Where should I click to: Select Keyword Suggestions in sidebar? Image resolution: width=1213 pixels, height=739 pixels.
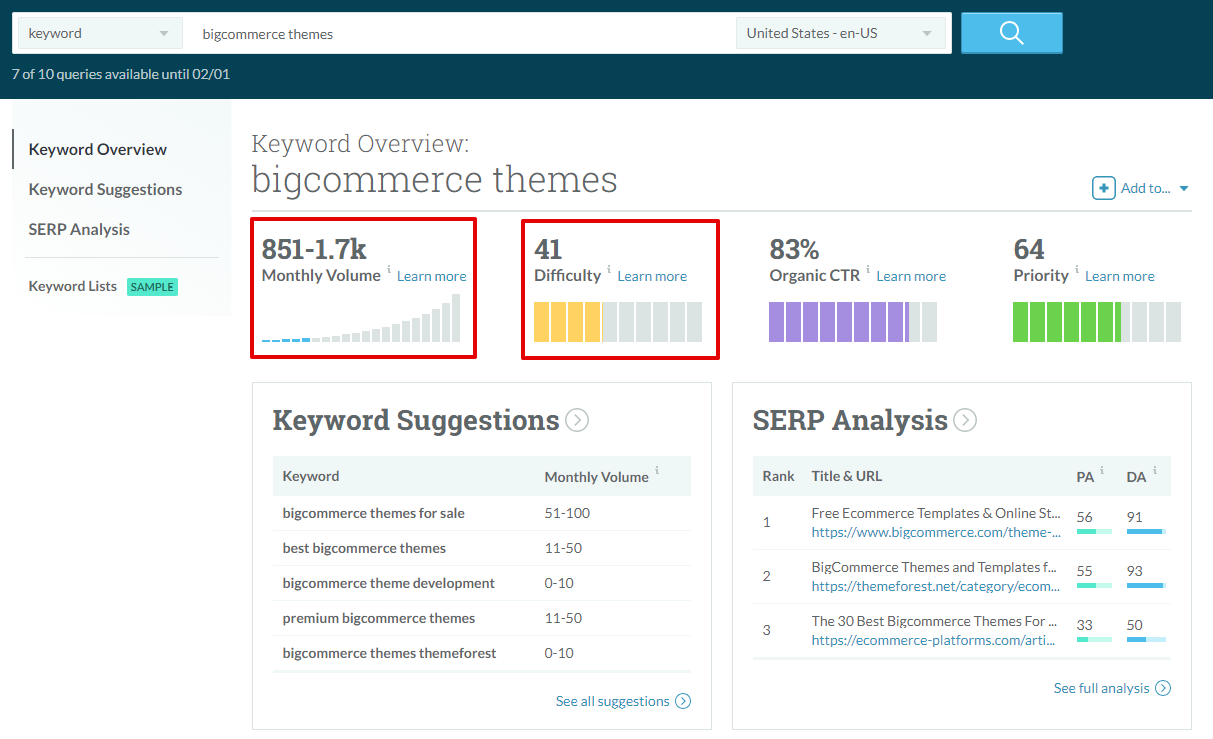106,189
